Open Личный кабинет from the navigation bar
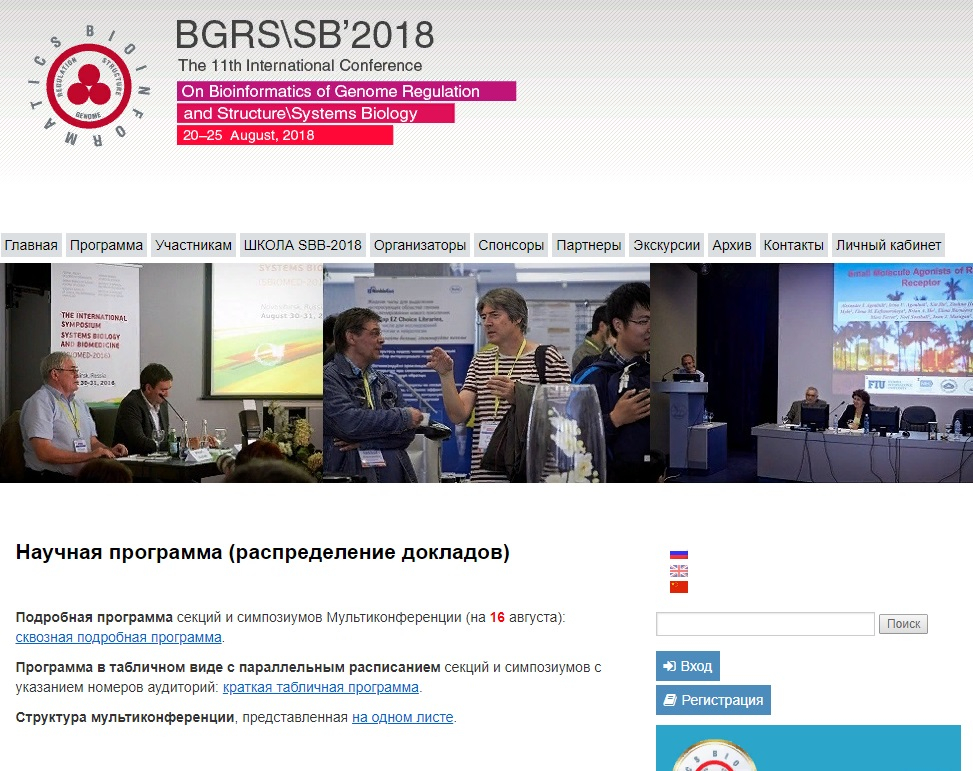 click(x=888, y=245)
